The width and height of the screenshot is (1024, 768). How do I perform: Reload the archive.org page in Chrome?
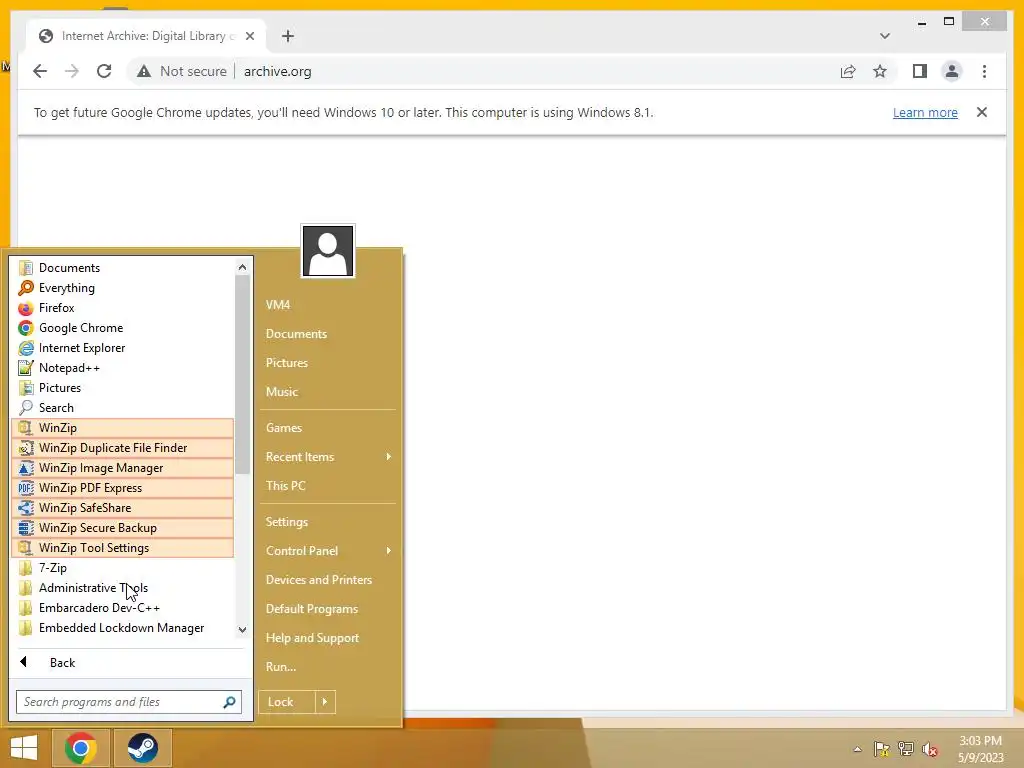(x=104, y=71)
